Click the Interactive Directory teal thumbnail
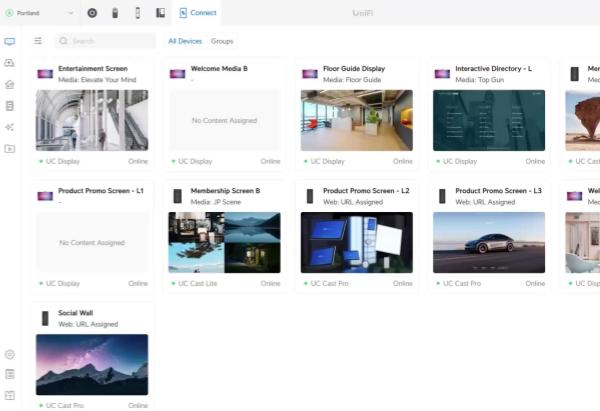Viewport: 600px width, 411px height. click(489, 120)
